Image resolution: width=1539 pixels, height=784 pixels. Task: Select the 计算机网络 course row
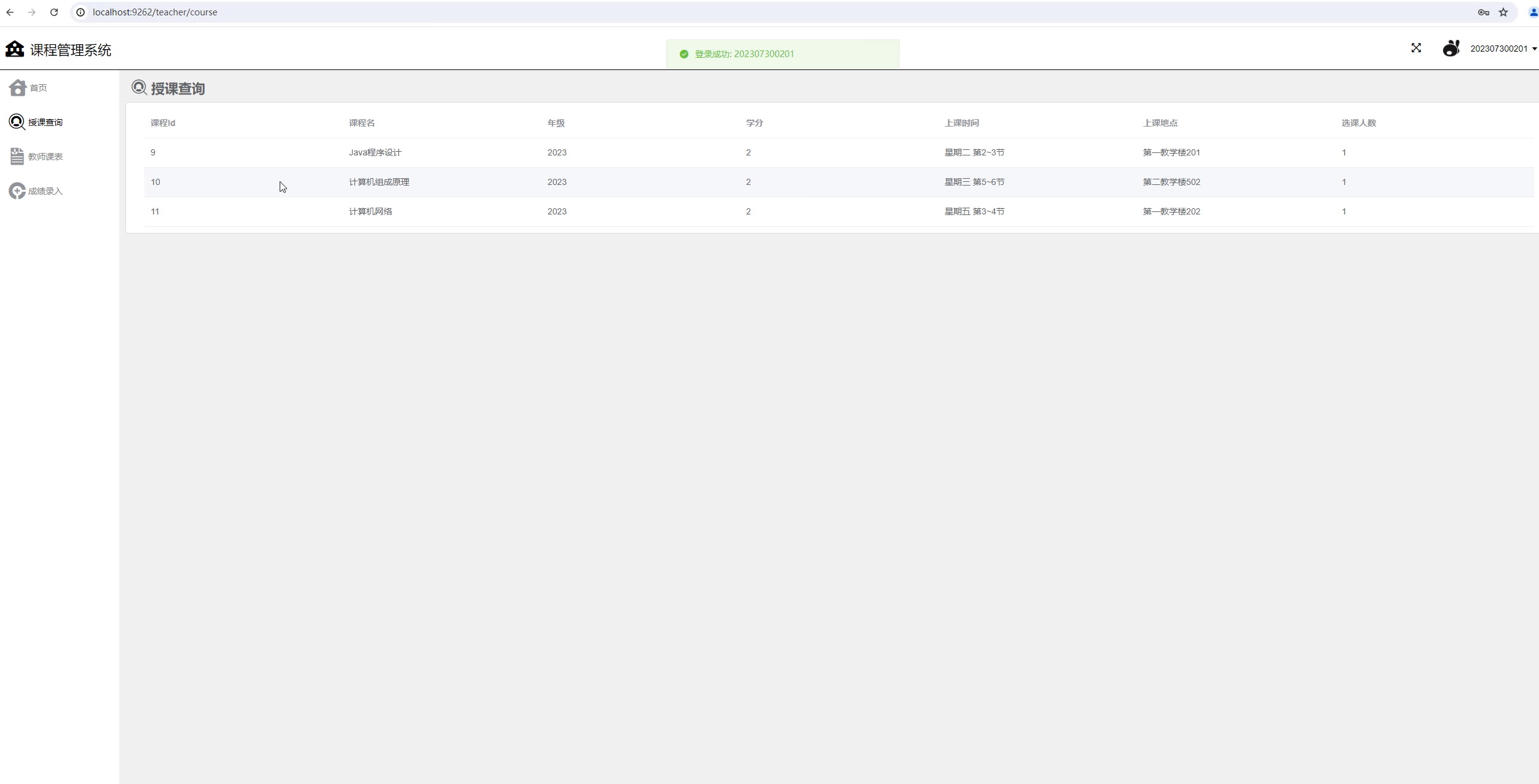click(371, 211)
